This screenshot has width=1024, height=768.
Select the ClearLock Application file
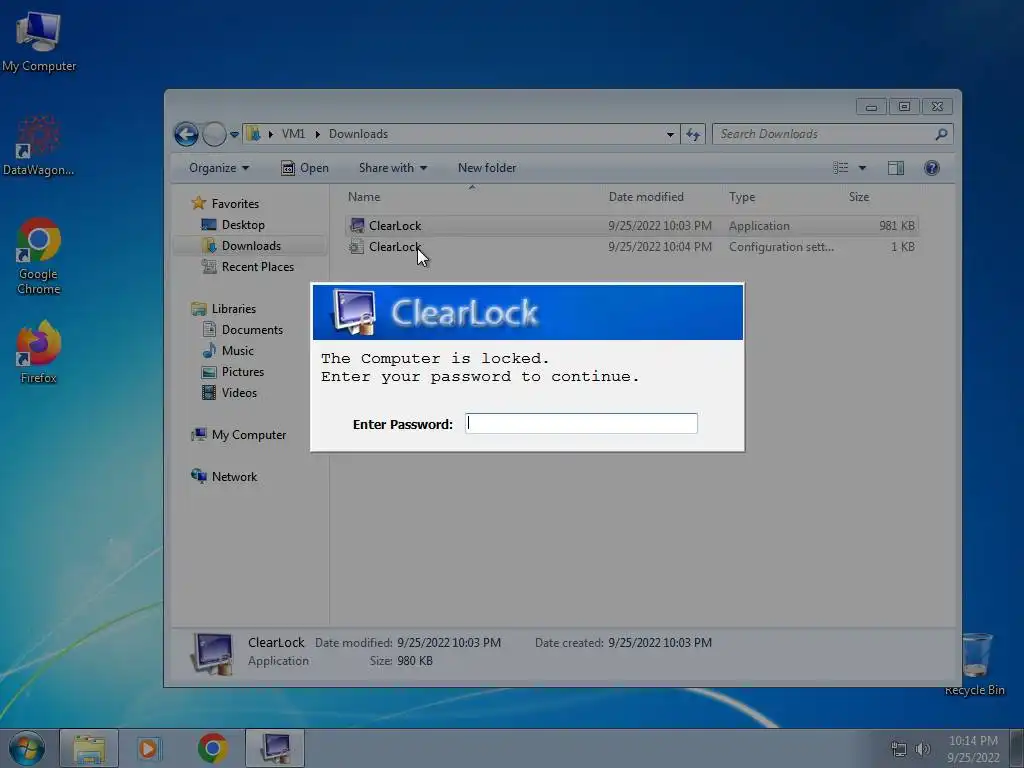pos(632,226)
